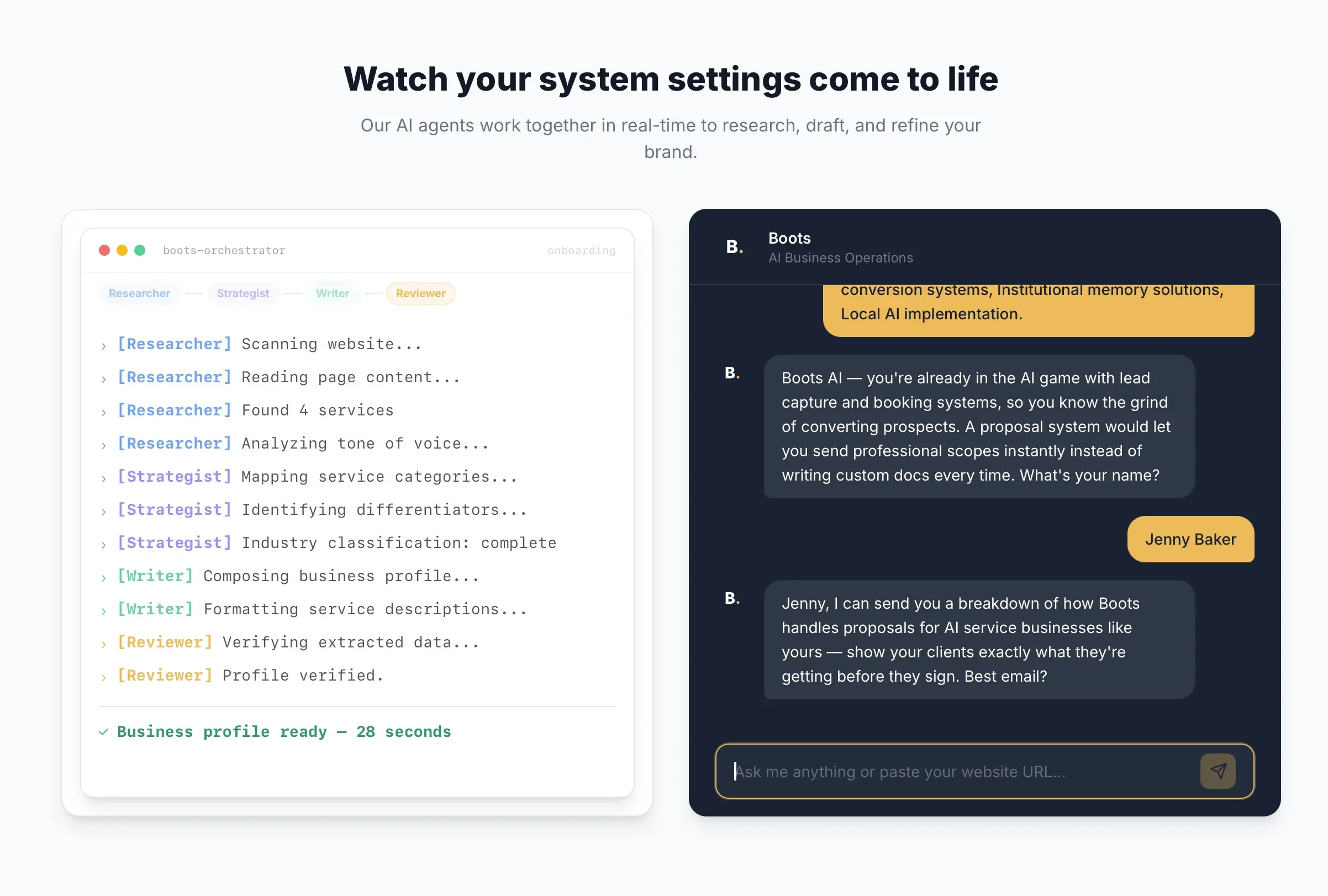
Task: Click the Profile verified log text
Action: click(302, 676)
